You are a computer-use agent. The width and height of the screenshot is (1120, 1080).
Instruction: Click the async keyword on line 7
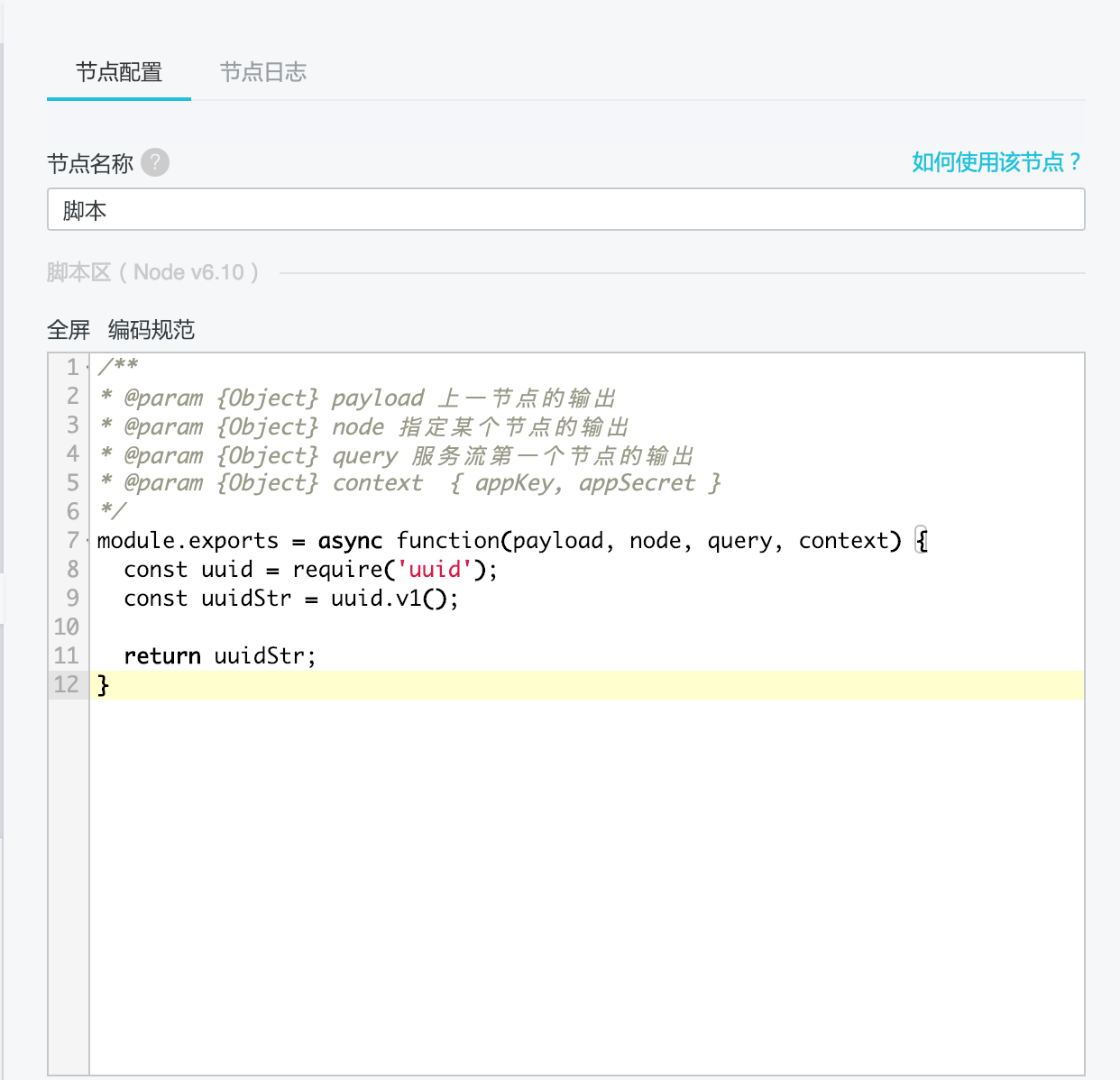(350, 541)
